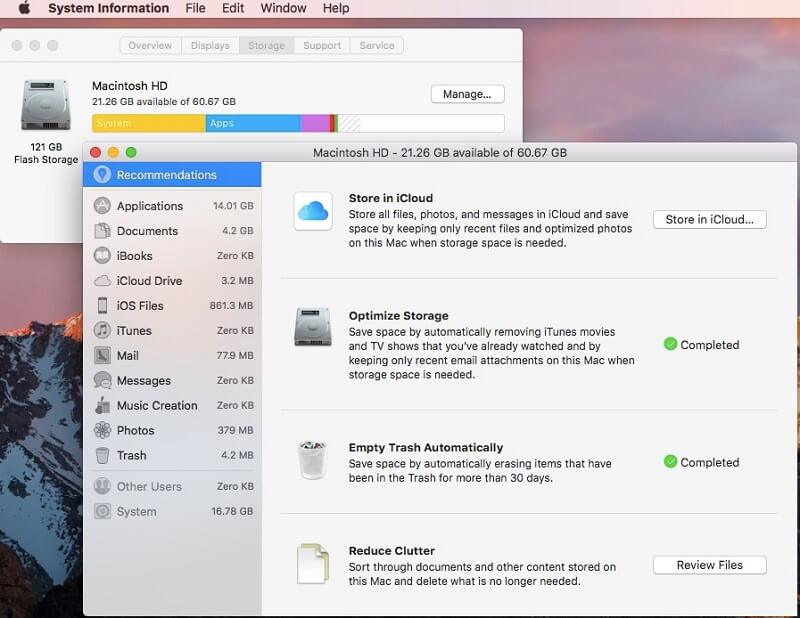
Task: Select iOS Files 861.3 MB row
Action: [172, 306]
